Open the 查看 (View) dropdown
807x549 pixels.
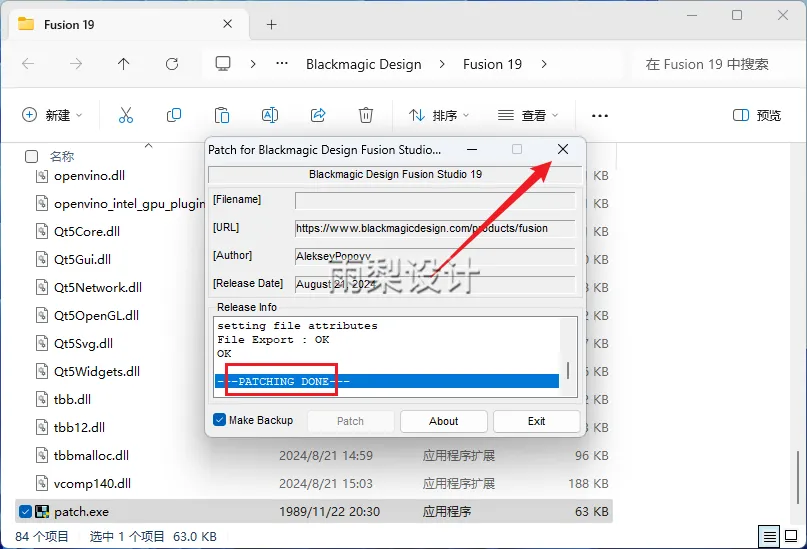coord(528,115)
